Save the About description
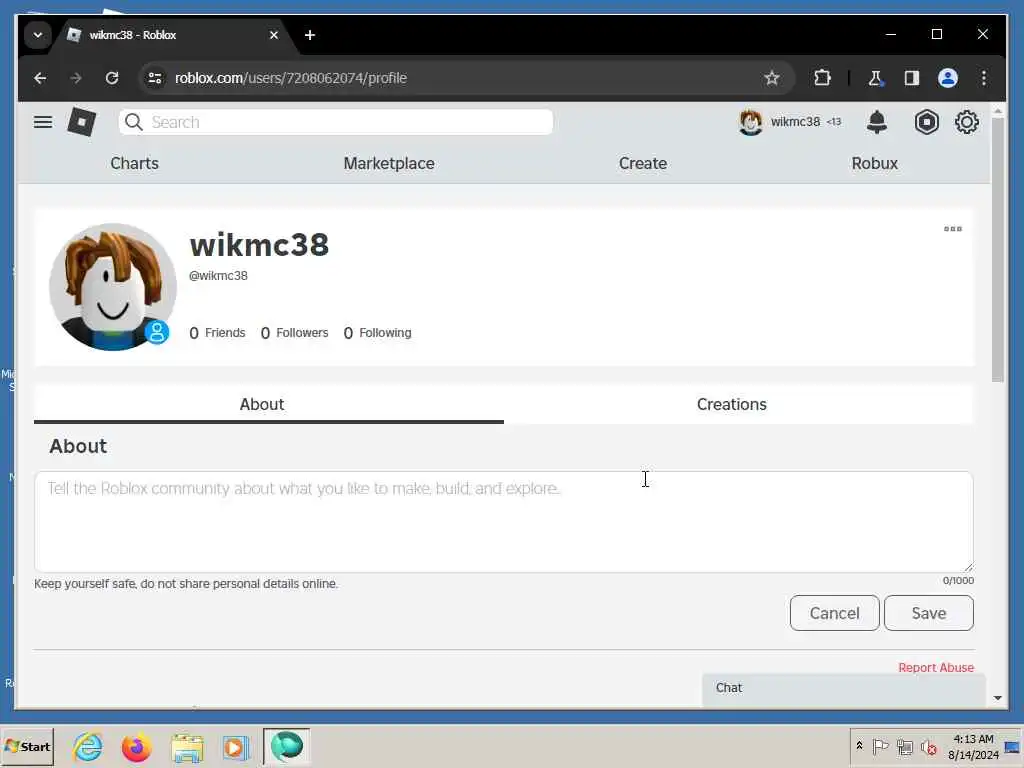 point(929,613)
